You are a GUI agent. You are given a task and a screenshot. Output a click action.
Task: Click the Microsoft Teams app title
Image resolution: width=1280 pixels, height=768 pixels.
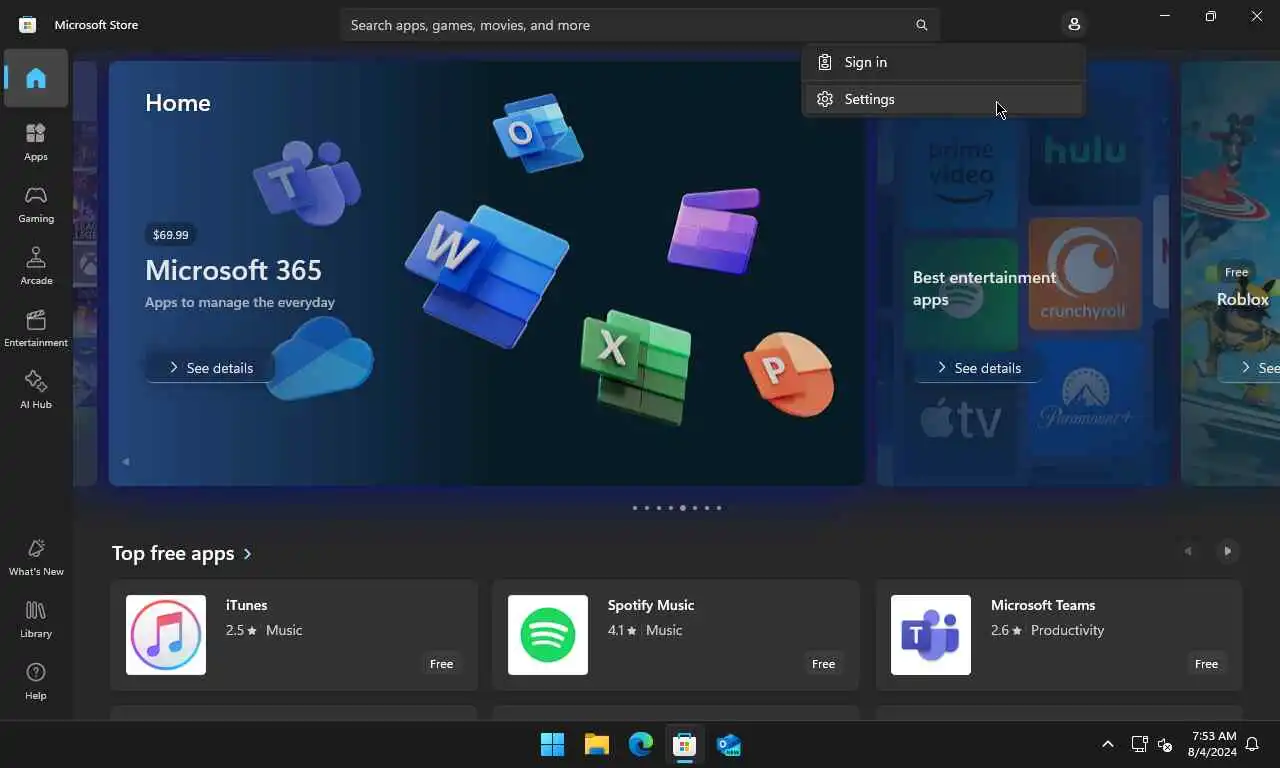1043,605
